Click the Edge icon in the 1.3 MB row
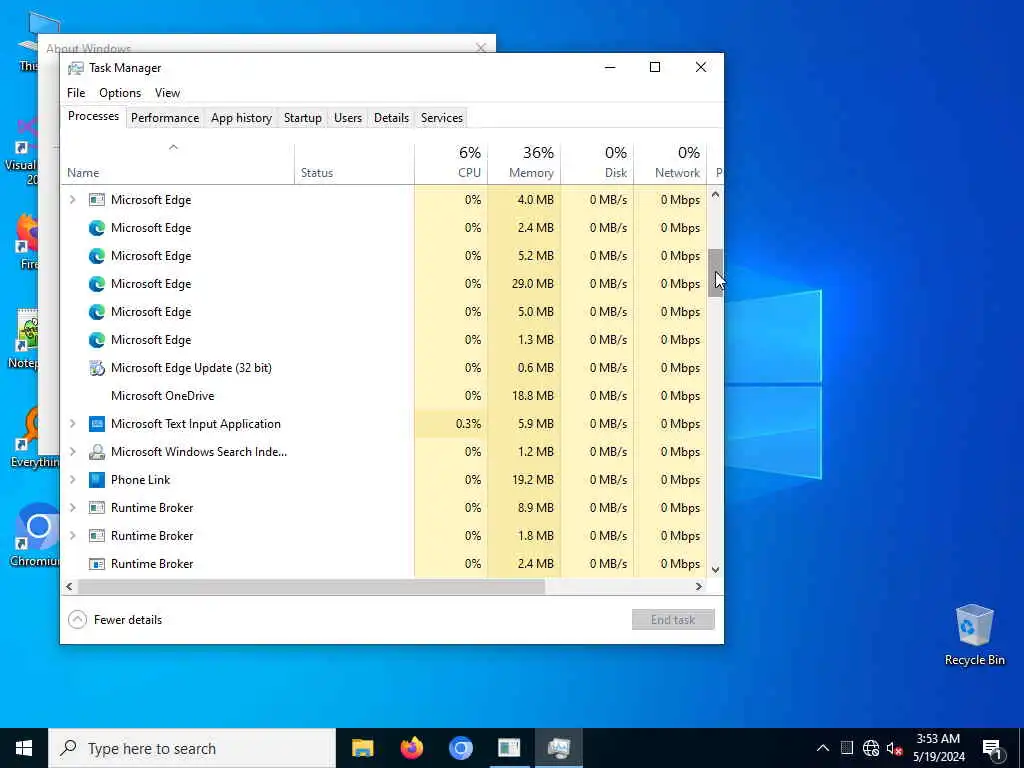 (x=97, y=340)
